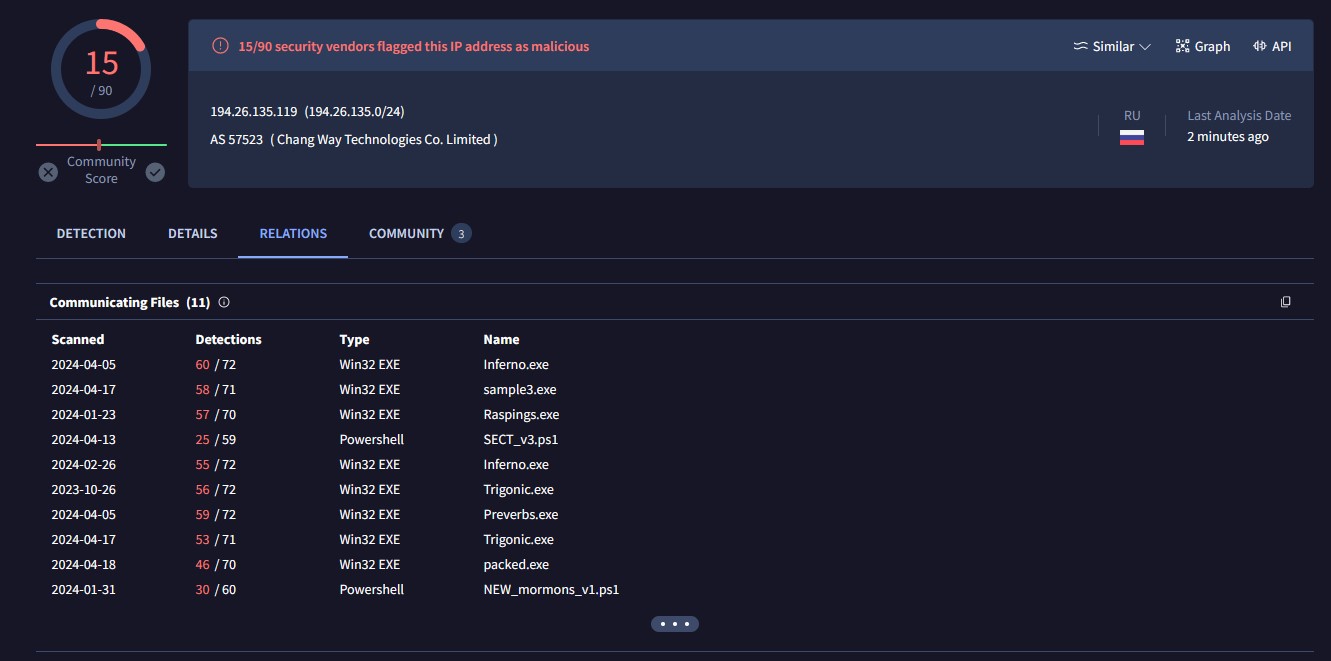The width and height of the screenshot is (1331, 661).
Task: Switch to the DETECTION tab
Action: point(90,233)
